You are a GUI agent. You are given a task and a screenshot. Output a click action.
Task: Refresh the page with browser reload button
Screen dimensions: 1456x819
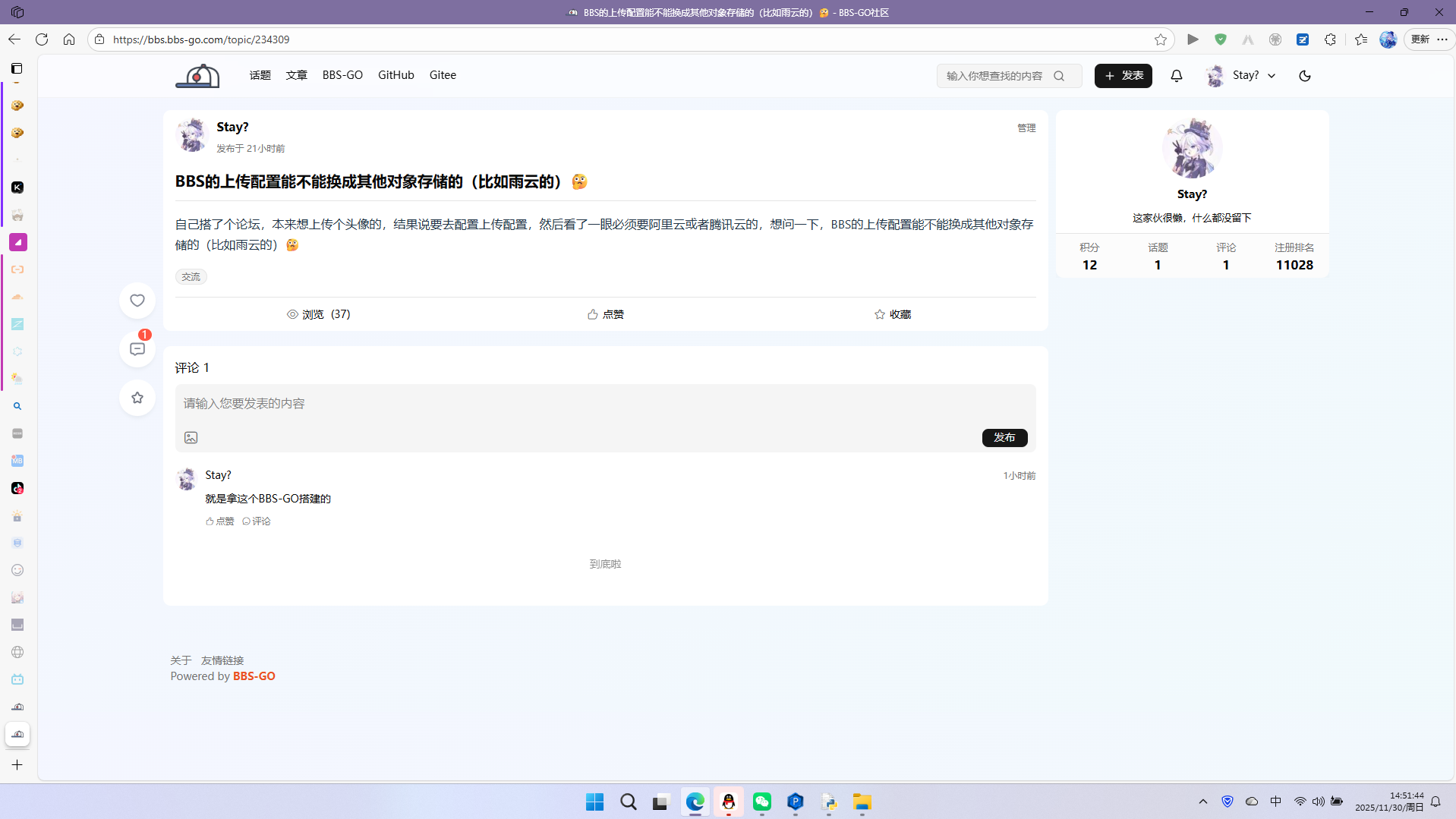click(x=42, y=39)
